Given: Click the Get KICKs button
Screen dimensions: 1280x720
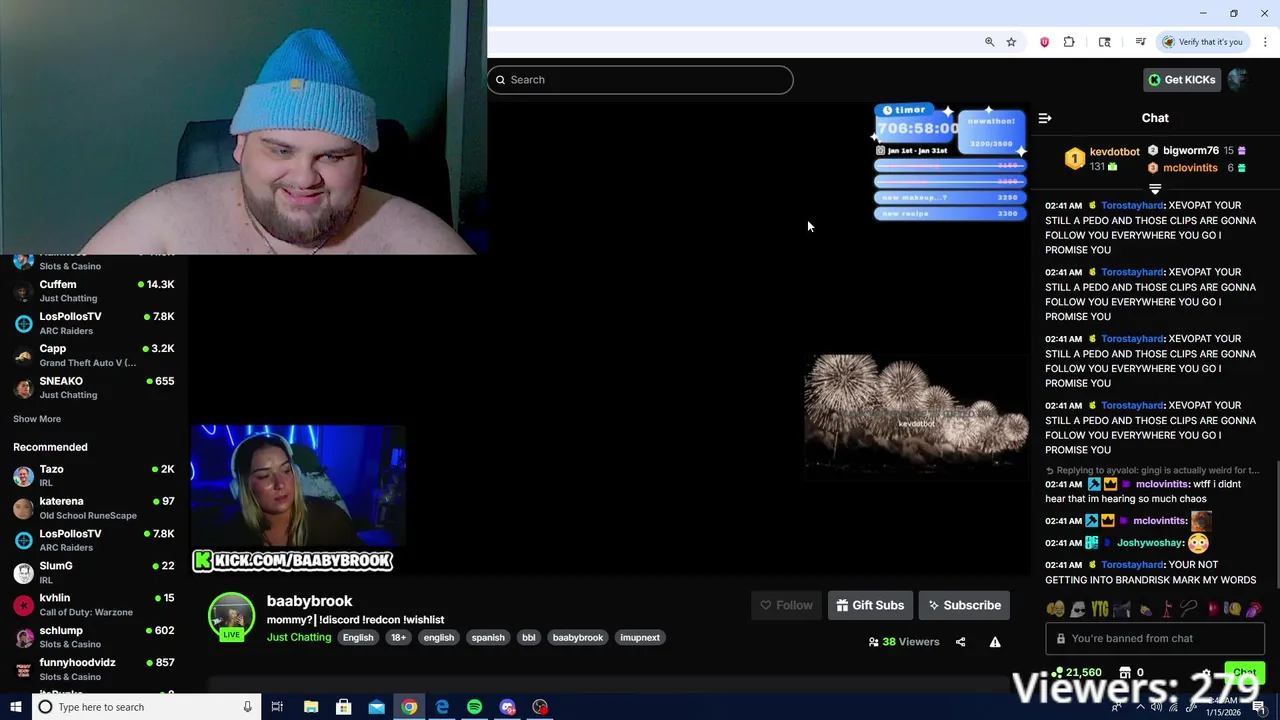Looking at the screenshot, I should click(x=1181, y=80).
